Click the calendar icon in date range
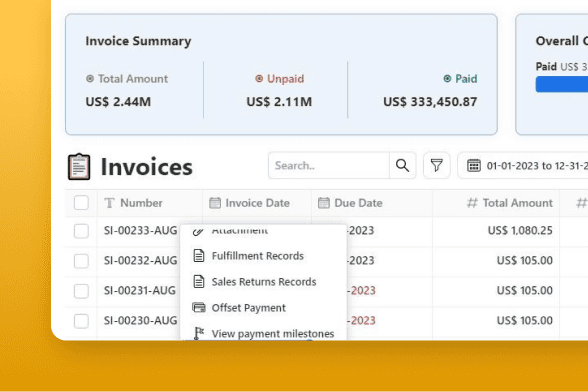The width and height of the screenshot is (588, 392). pyautogui.click(x=474, y=165)
